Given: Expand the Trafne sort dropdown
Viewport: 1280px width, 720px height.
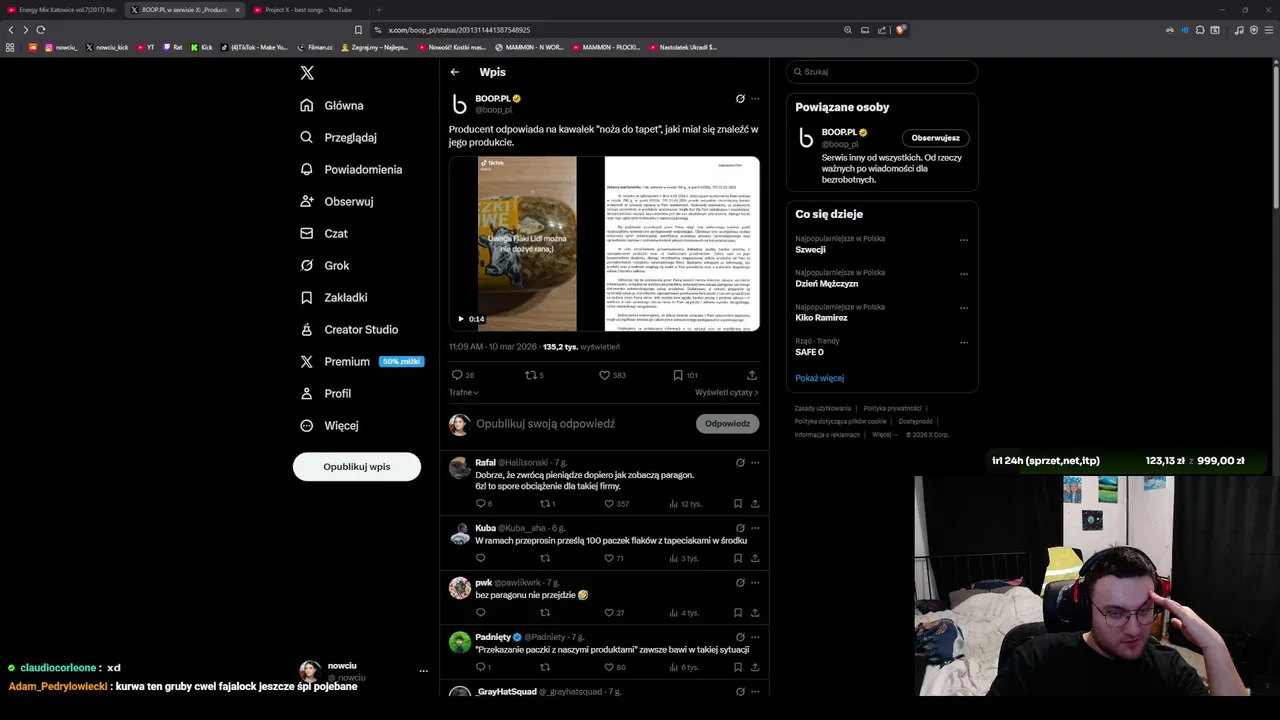Looking at the screenshot, I should 464,393.
